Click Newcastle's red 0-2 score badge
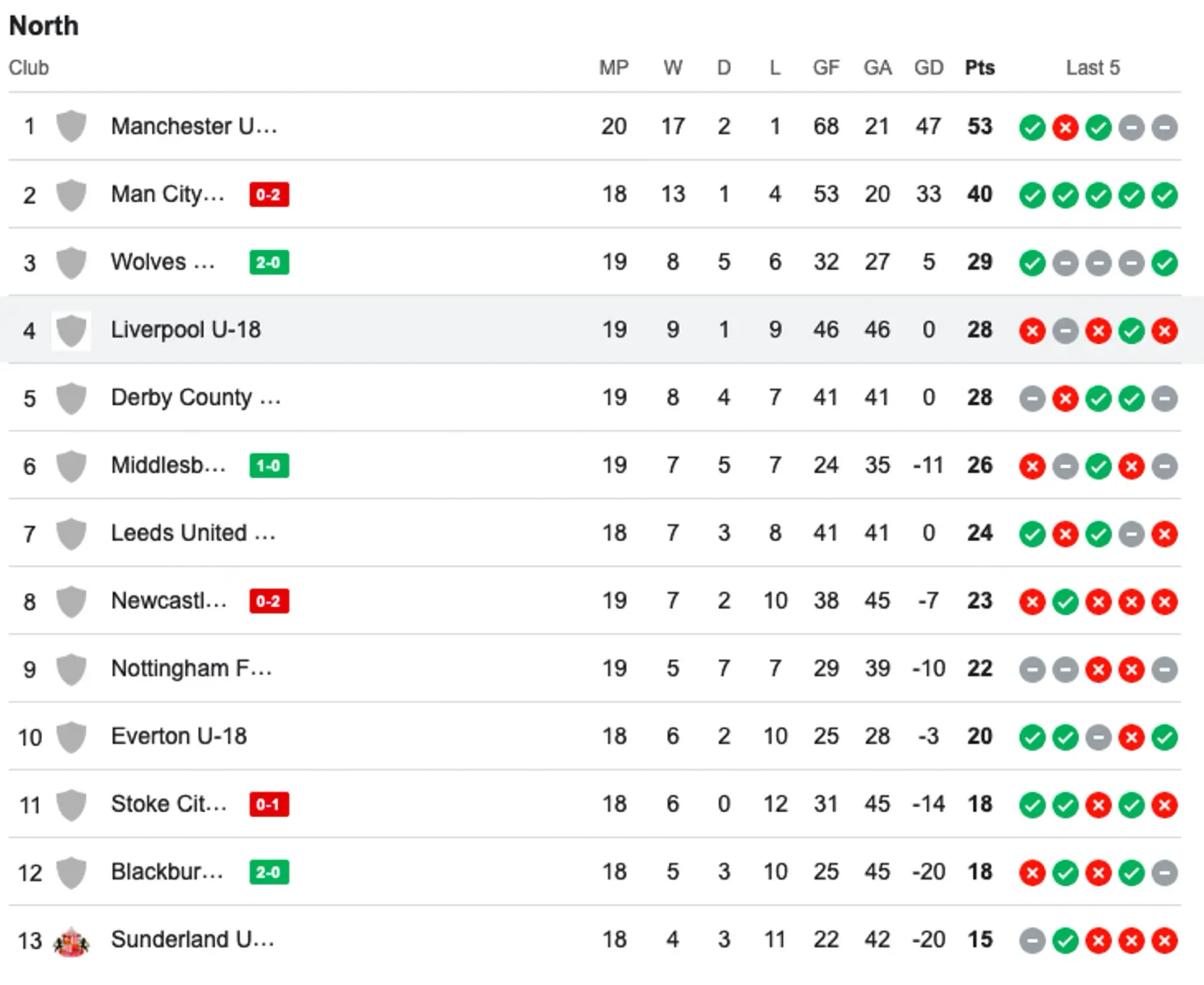The image size is (1204, 985). point(269,601)
